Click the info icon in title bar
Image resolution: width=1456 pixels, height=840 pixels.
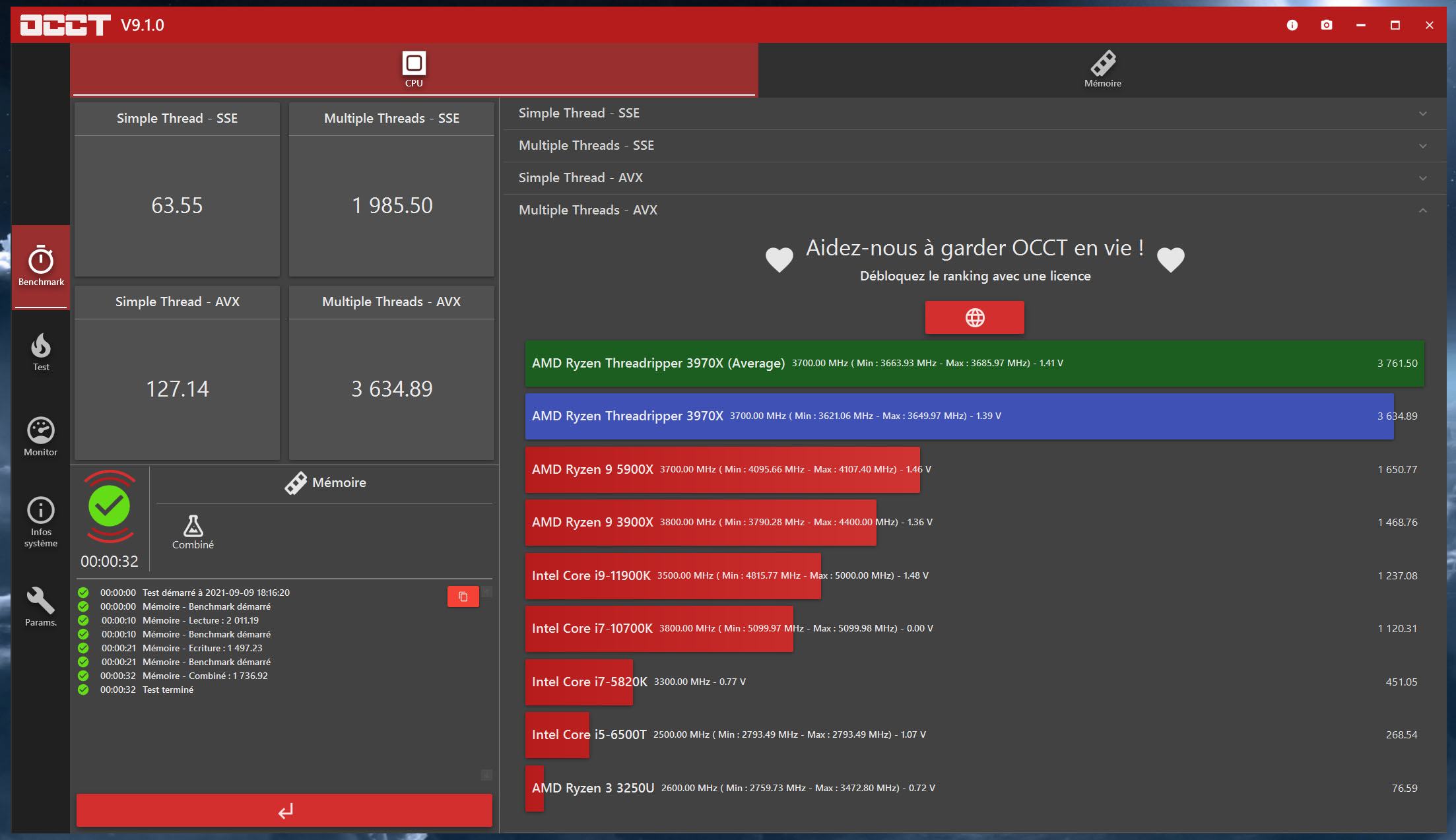[x=1292, y=25]
